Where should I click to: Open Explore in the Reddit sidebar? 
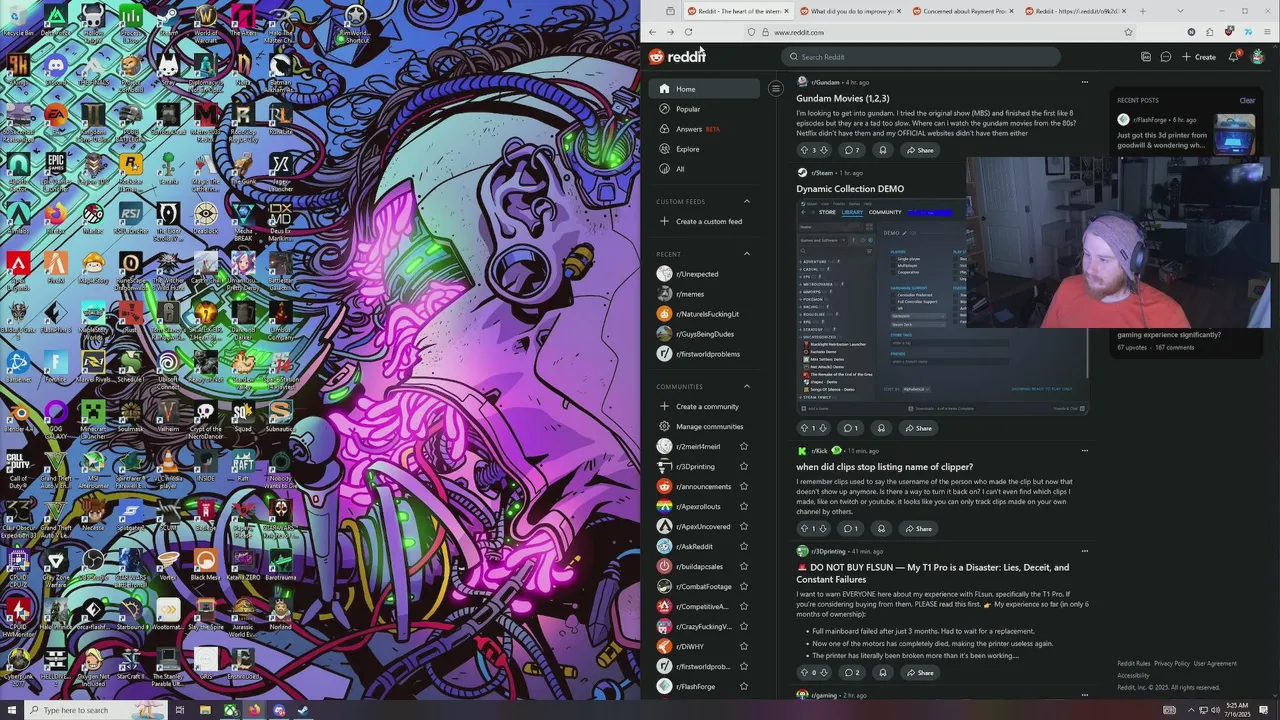point(704,149)
